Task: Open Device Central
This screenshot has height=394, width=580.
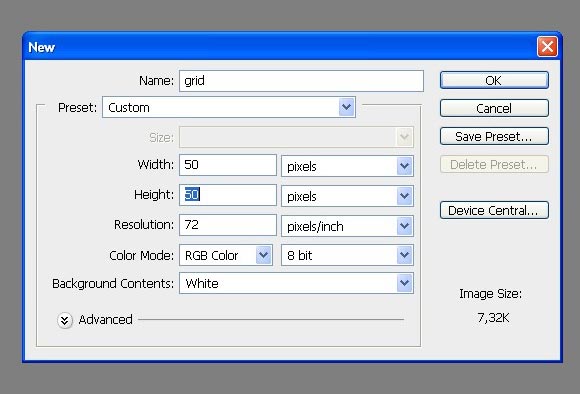Action: 494,211
